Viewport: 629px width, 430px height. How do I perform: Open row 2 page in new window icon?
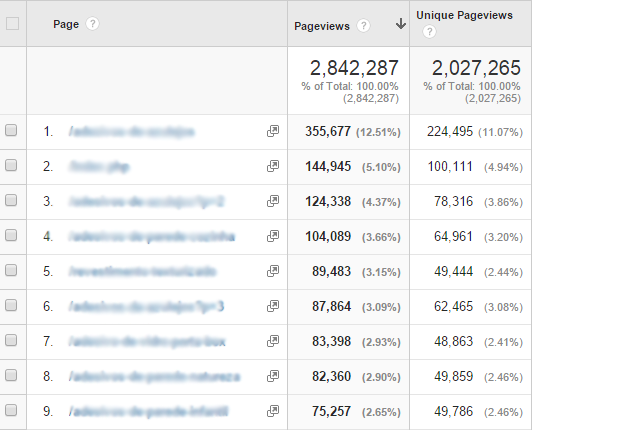click(x=273, y=166)
